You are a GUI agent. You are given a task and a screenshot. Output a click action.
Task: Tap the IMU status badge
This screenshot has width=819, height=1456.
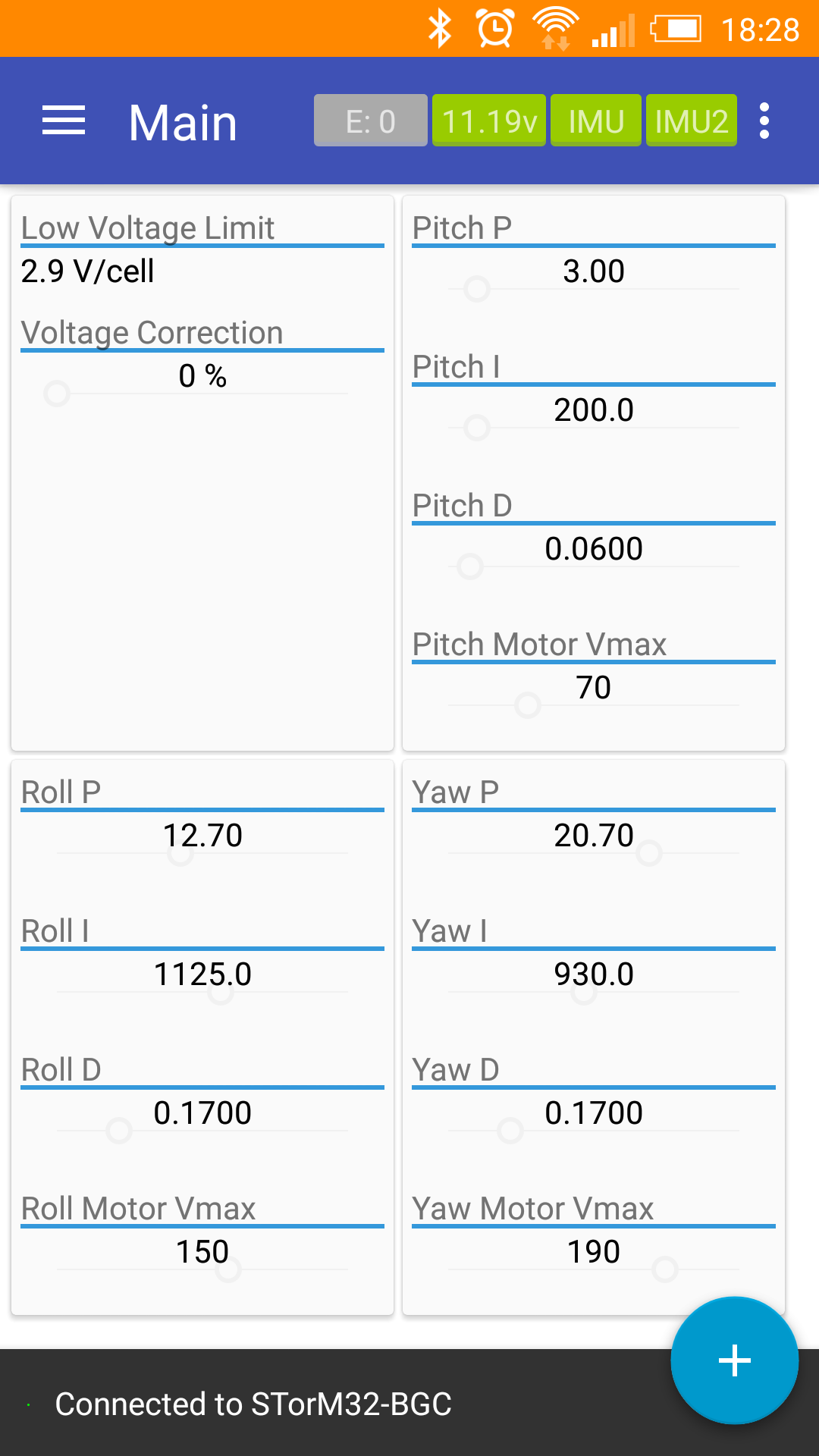596,121
